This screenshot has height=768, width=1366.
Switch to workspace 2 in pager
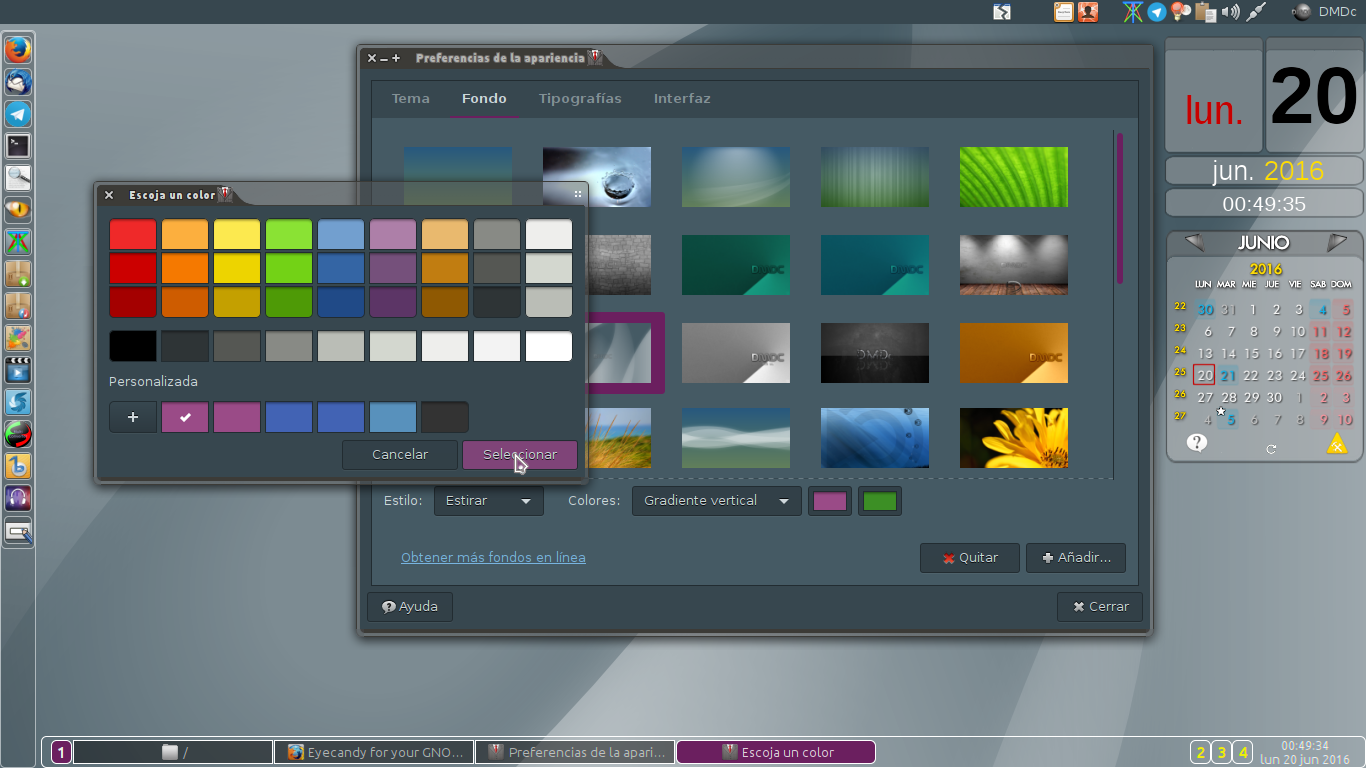[x=1200, y=752]
